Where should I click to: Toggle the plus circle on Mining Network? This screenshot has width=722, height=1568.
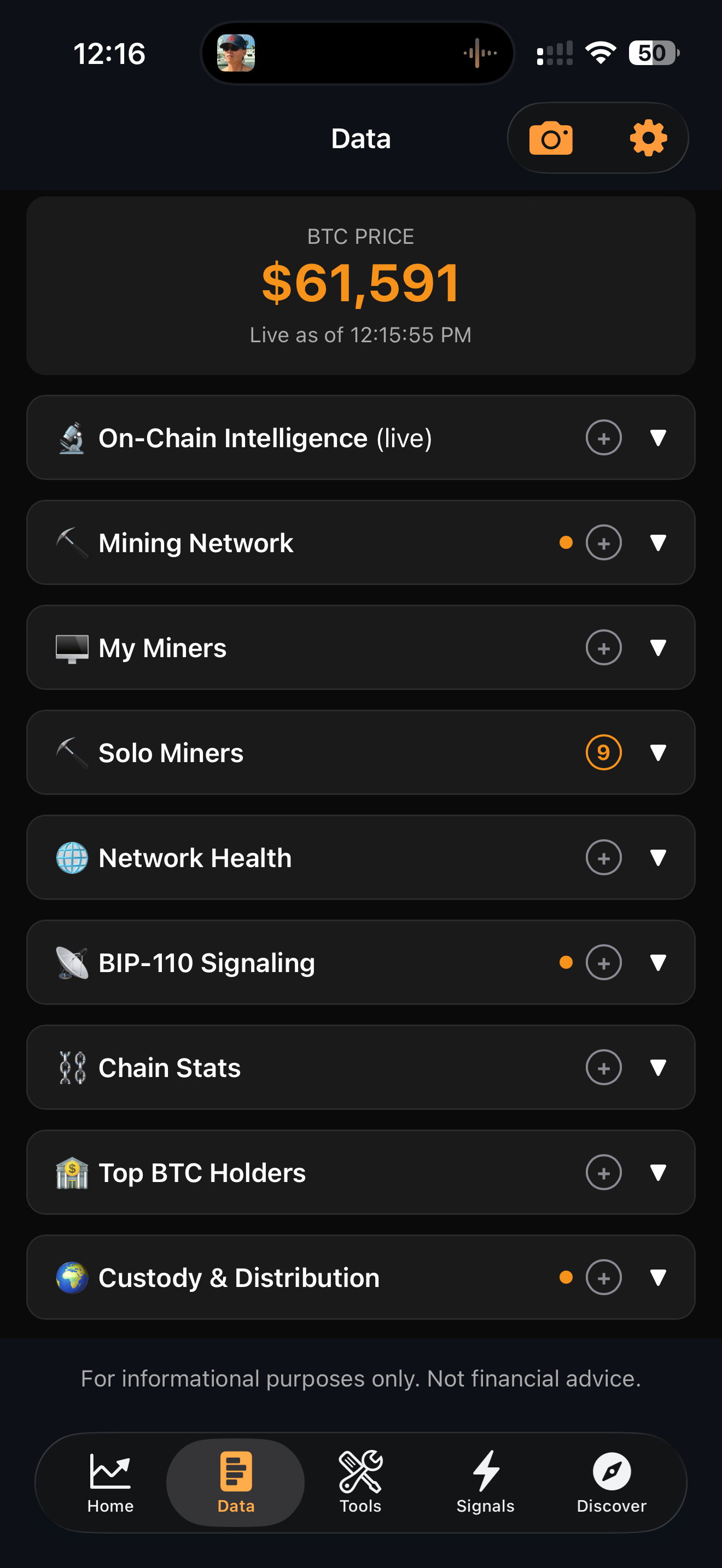(x=603, y=542)
